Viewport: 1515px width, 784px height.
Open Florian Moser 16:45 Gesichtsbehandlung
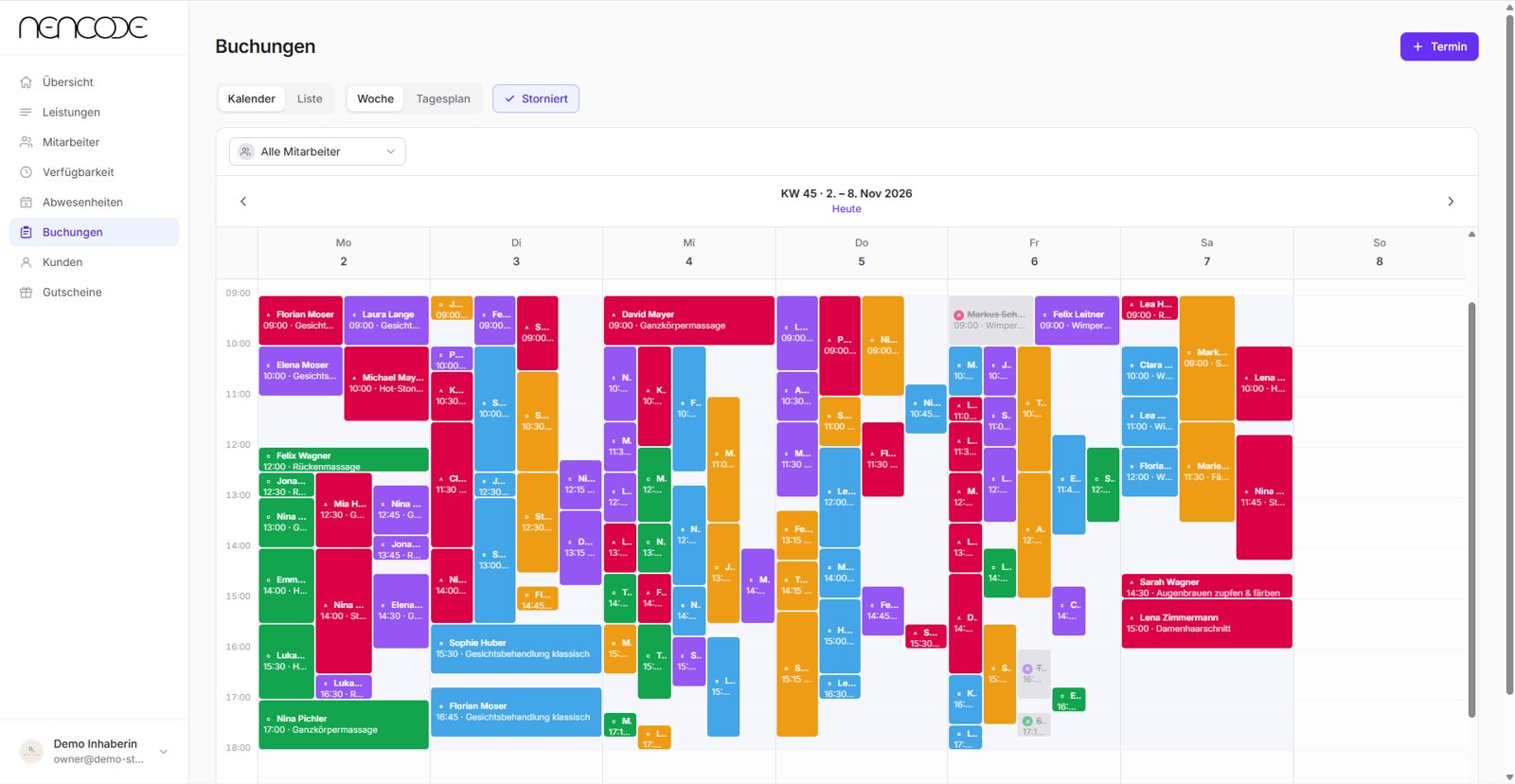click(x=516, y=712)
